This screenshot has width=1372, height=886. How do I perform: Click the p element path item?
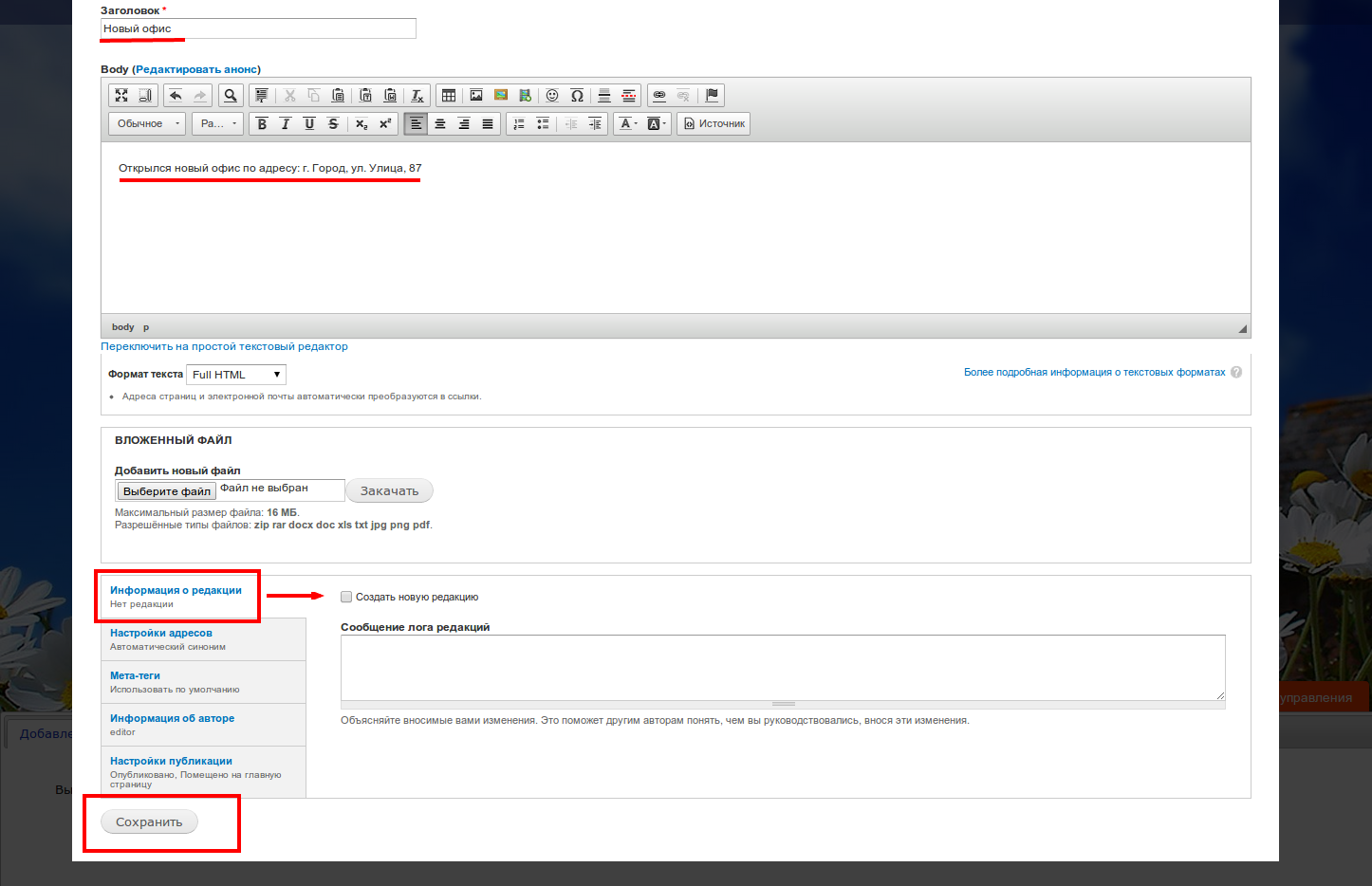(x=146, y=327)
